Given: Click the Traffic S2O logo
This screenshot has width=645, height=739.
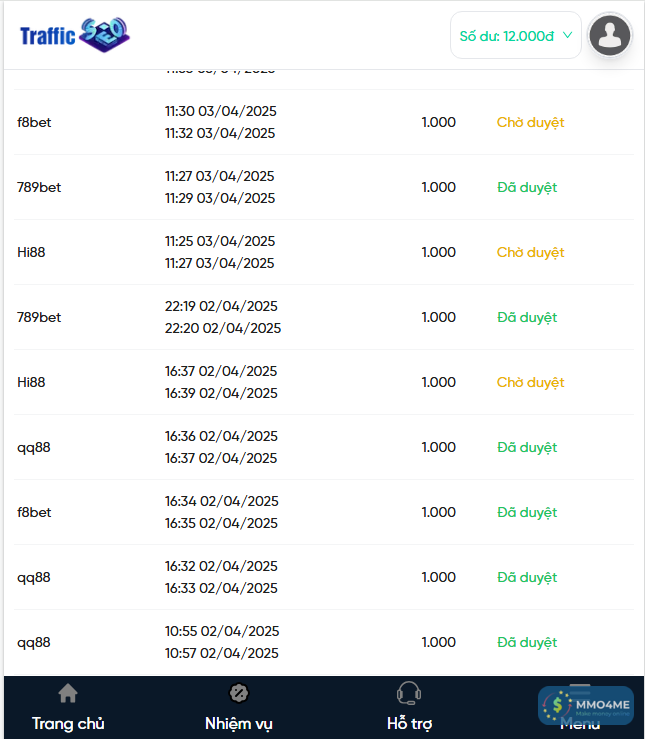Looking at the screenshot, I should (x=75, y=36).
